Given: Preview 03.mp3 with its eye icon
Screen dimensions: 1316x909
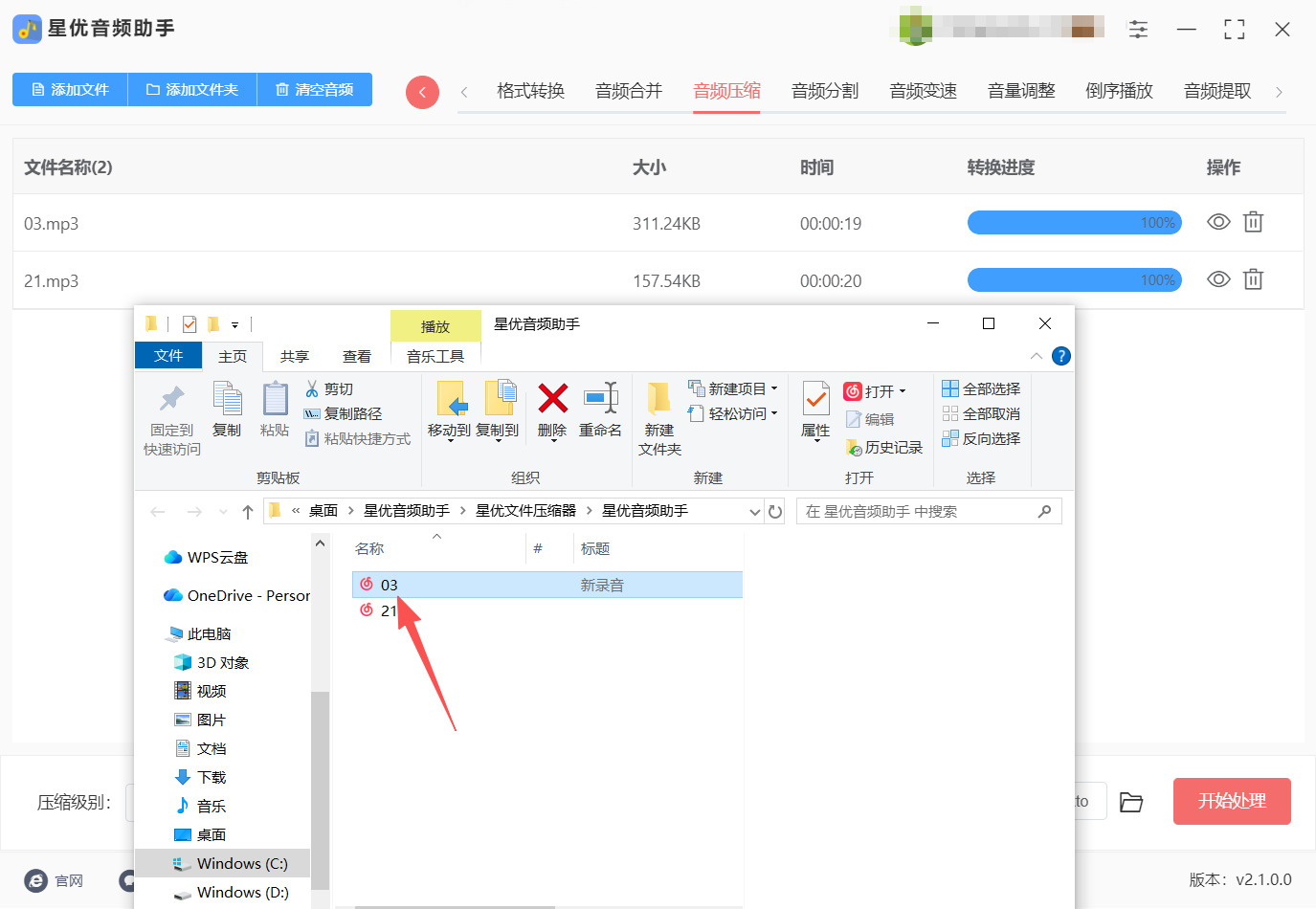Looking at the screenshot, I should [1217, 222].
